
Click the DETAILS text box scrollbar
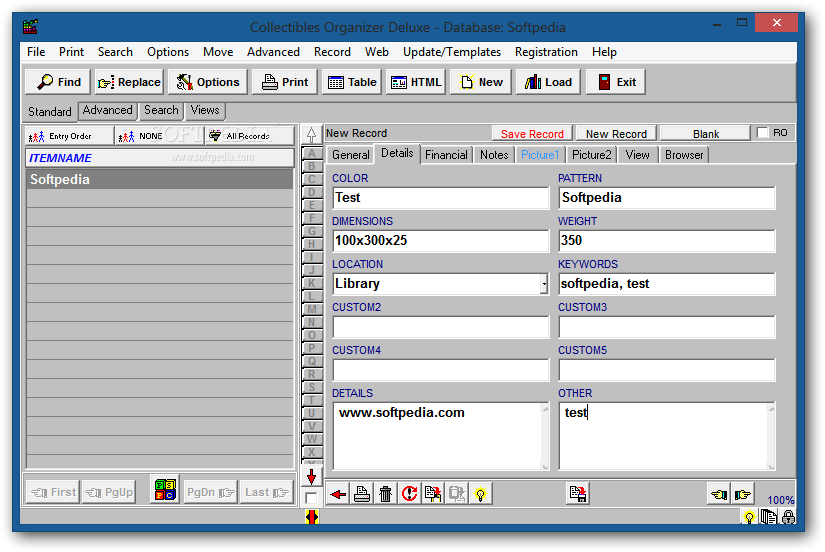pos(545,436)
